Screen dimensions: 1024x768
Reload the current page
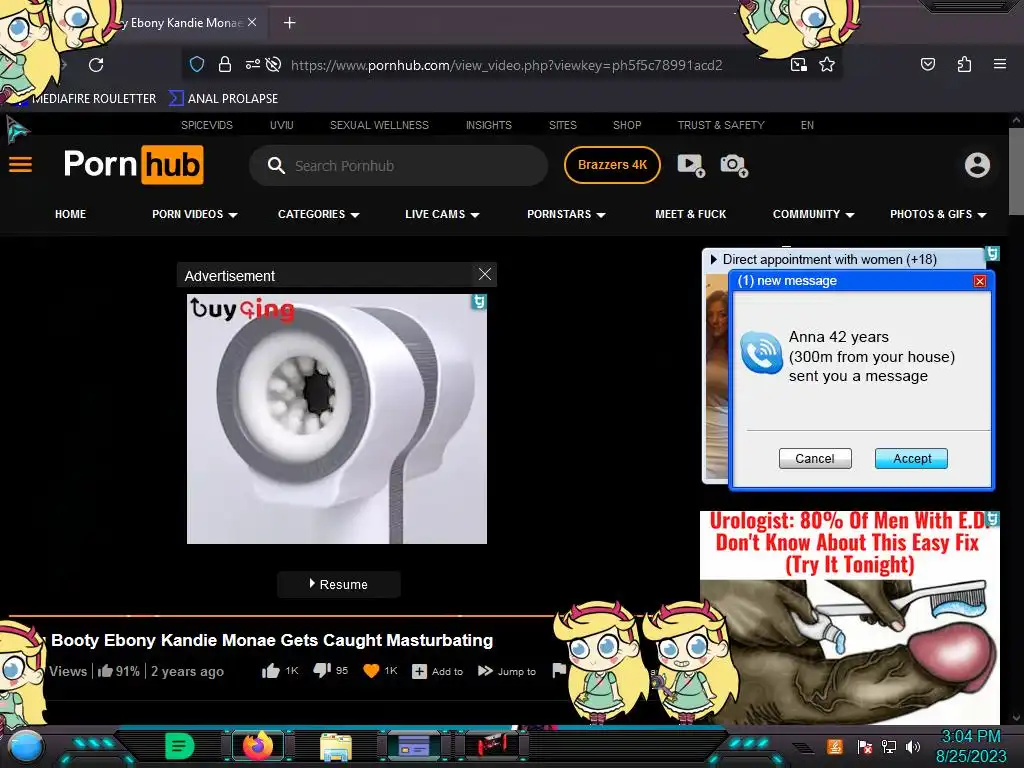96,65
